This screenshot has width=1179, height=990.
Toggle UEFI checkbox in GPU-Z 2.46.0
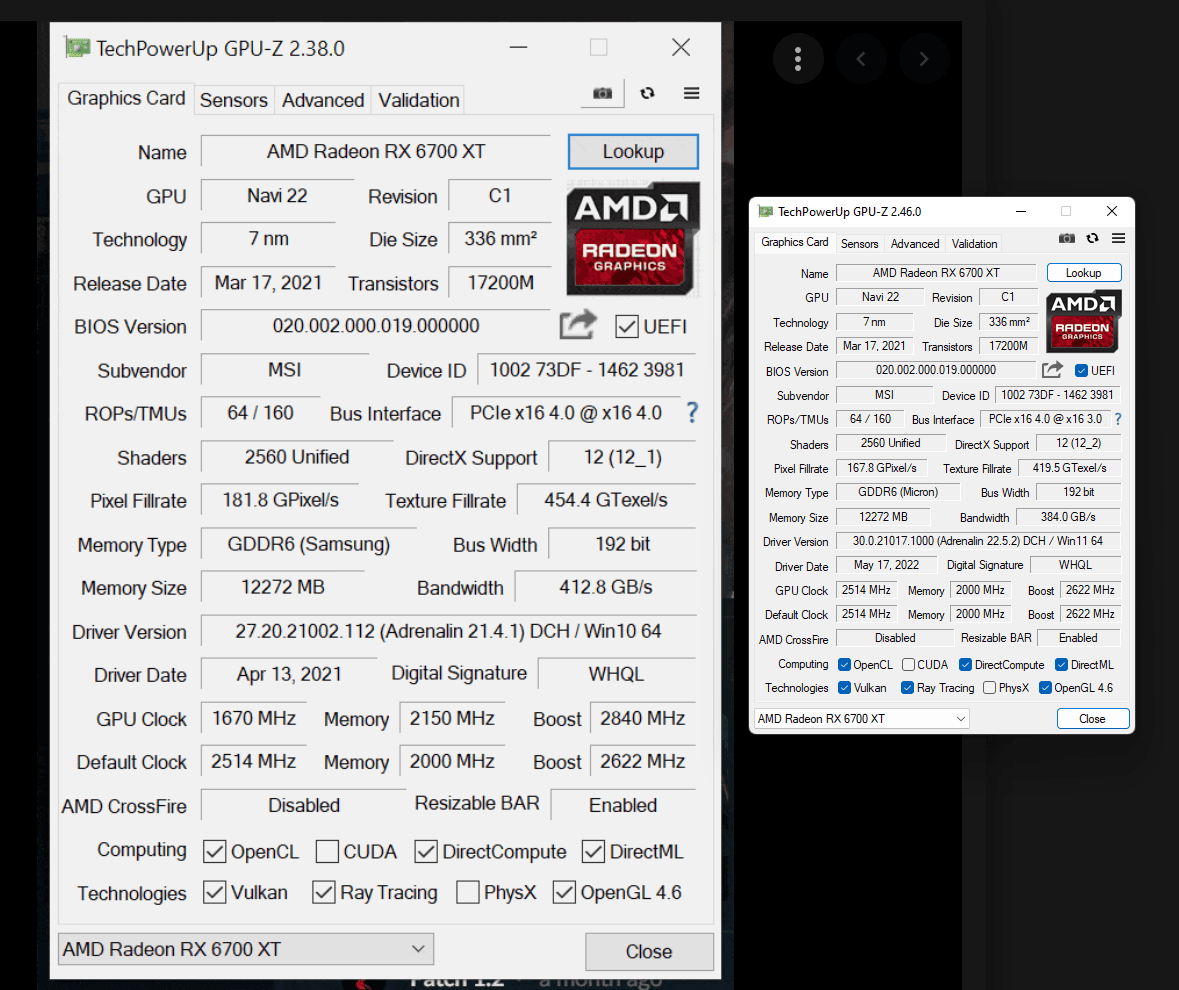click(x=1081, y=371)
